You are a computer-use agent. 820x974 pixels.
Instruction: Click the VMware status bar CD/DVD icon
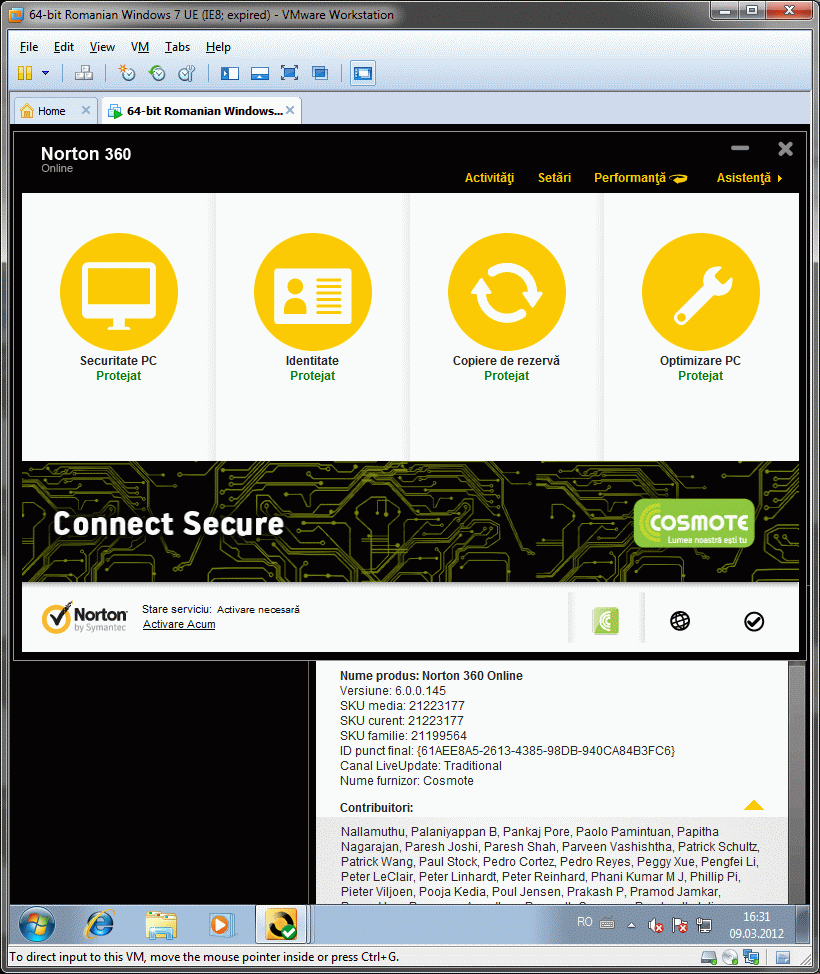pyautogui.click(x=730, y=957)
